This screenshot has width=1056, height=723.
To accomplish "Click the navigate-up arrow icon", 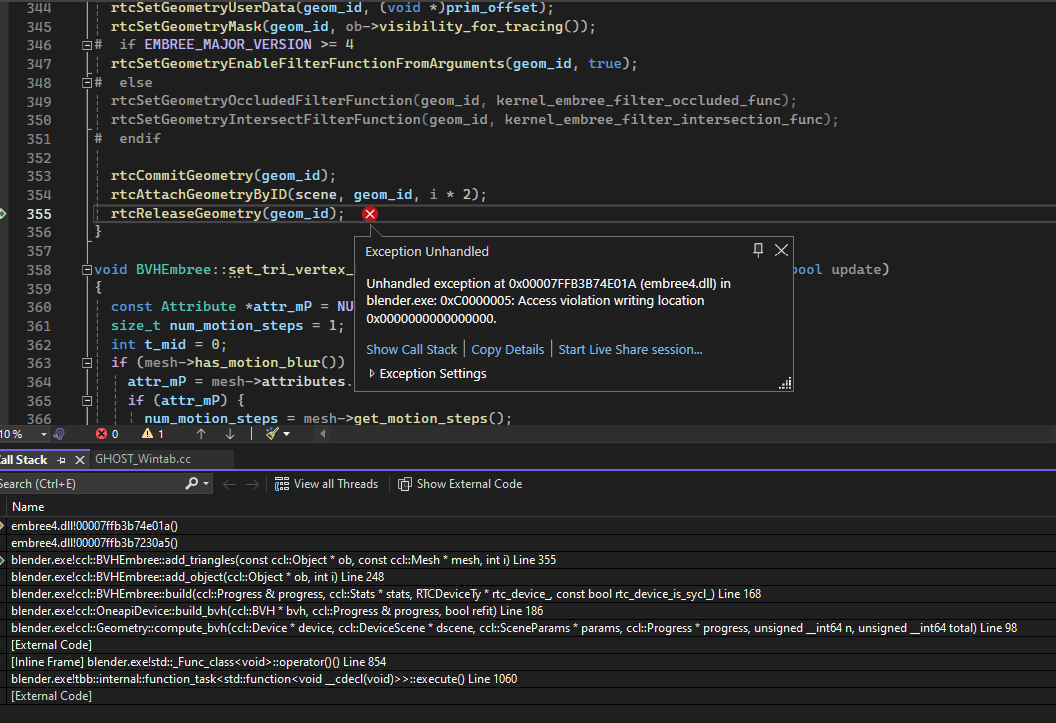I will pos(203,434).
